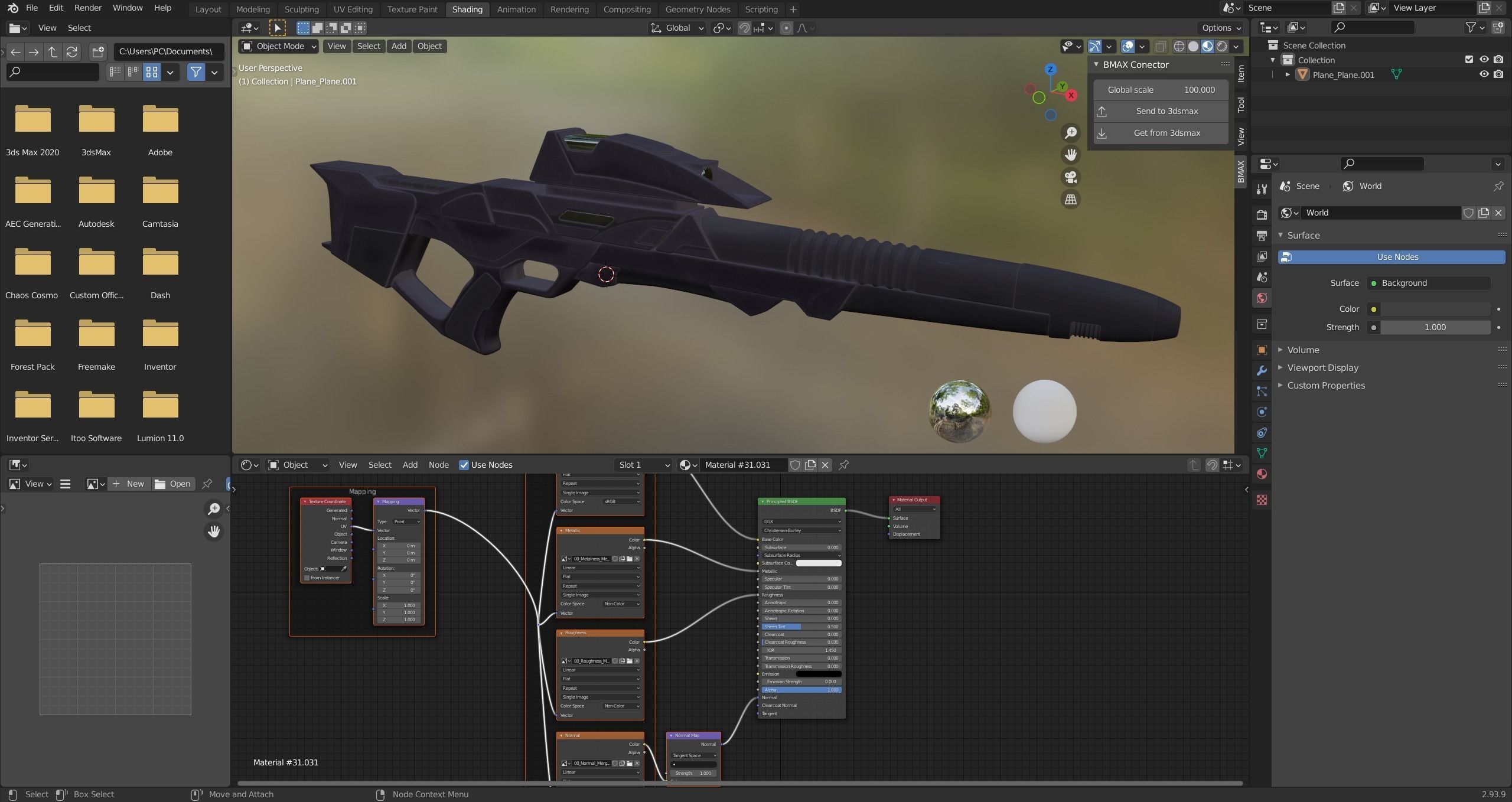
Task: Toggle Use Nodes checkbox in node editor
Action: (x=464, y=465)
